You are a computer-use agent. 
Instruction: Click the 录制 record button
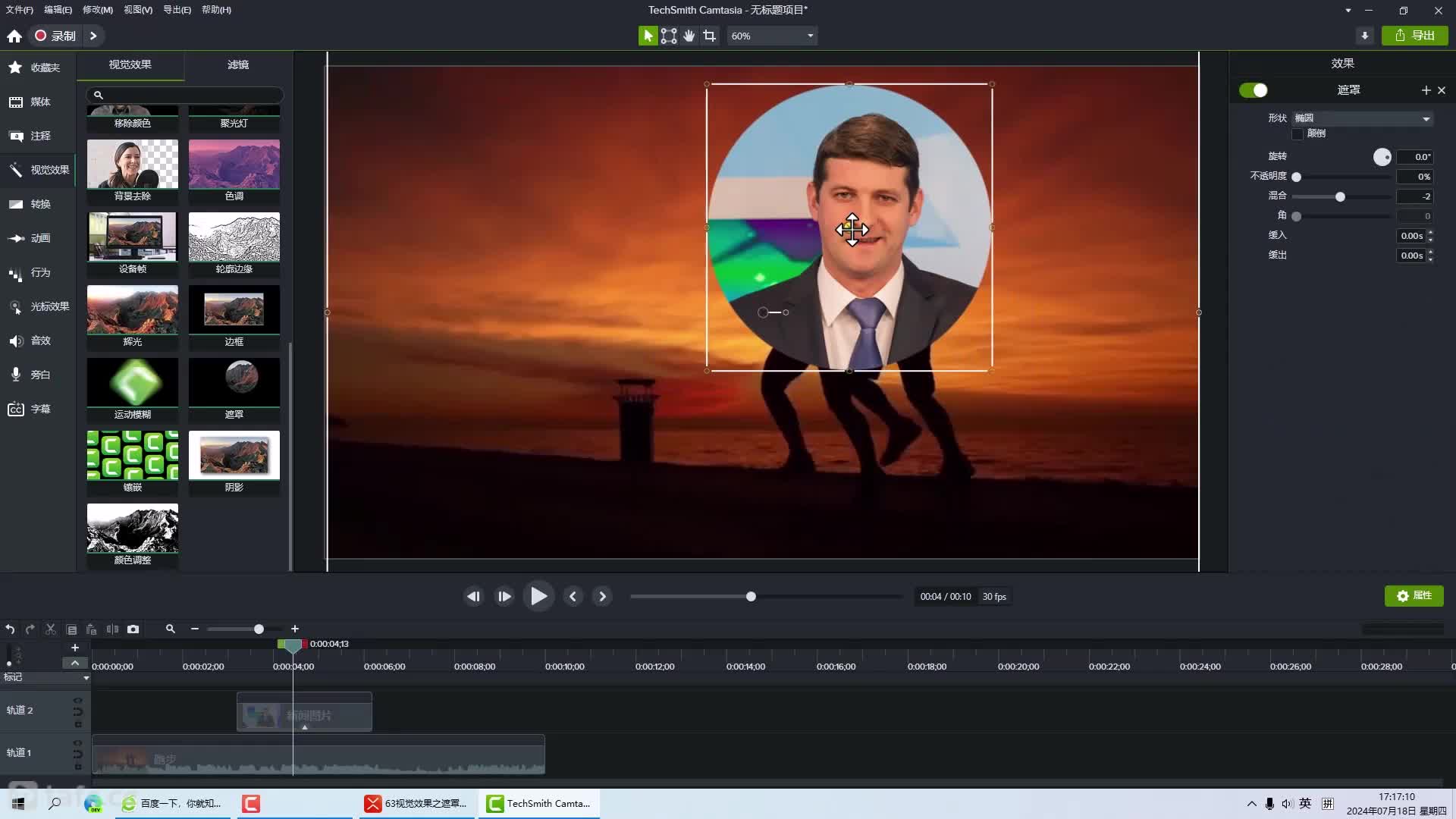coord(55,36)
